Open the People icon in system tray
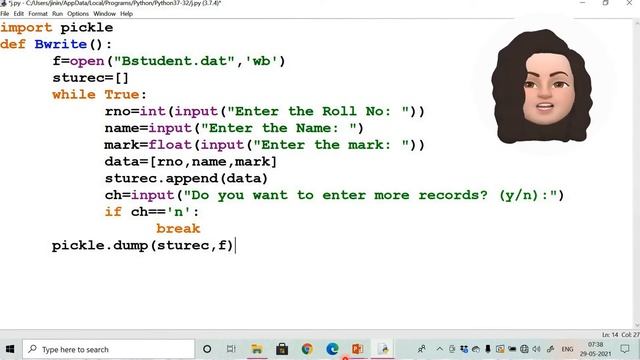The width and height of the screenshot is (640, 360). tap(422, 349)
